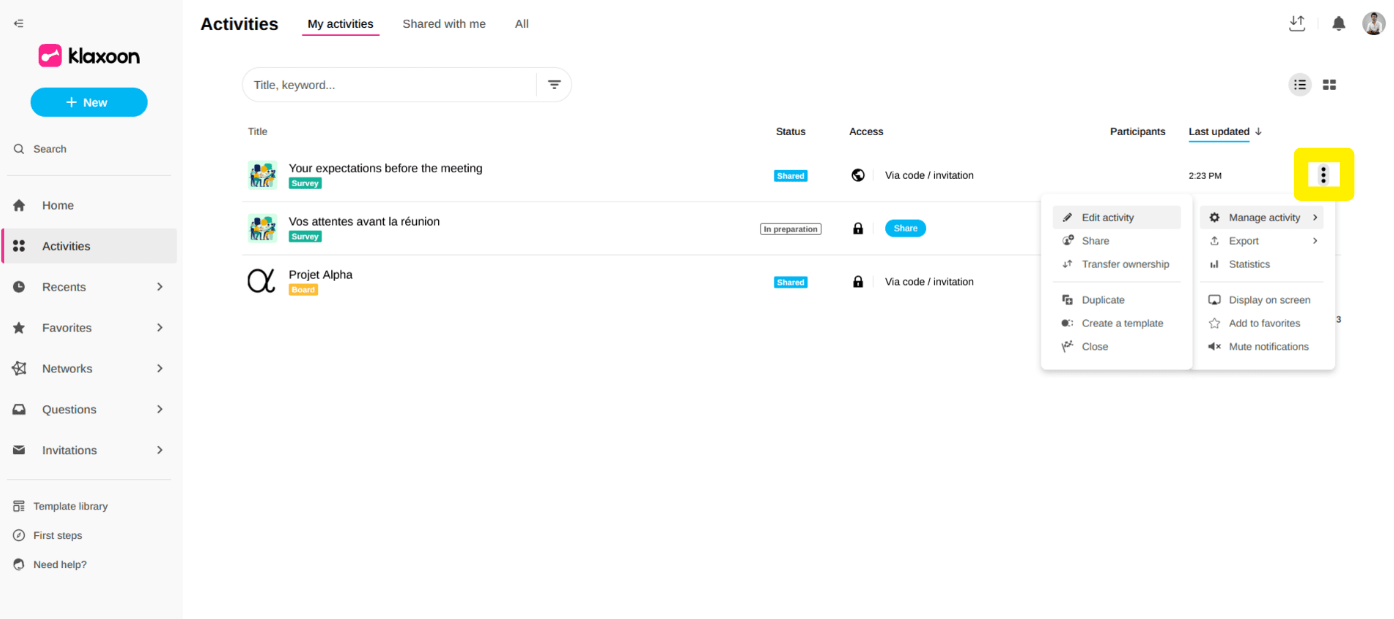Click the notifications bell icon
This screenshot has height=619, width=1394.
(x=1338, y=24)
